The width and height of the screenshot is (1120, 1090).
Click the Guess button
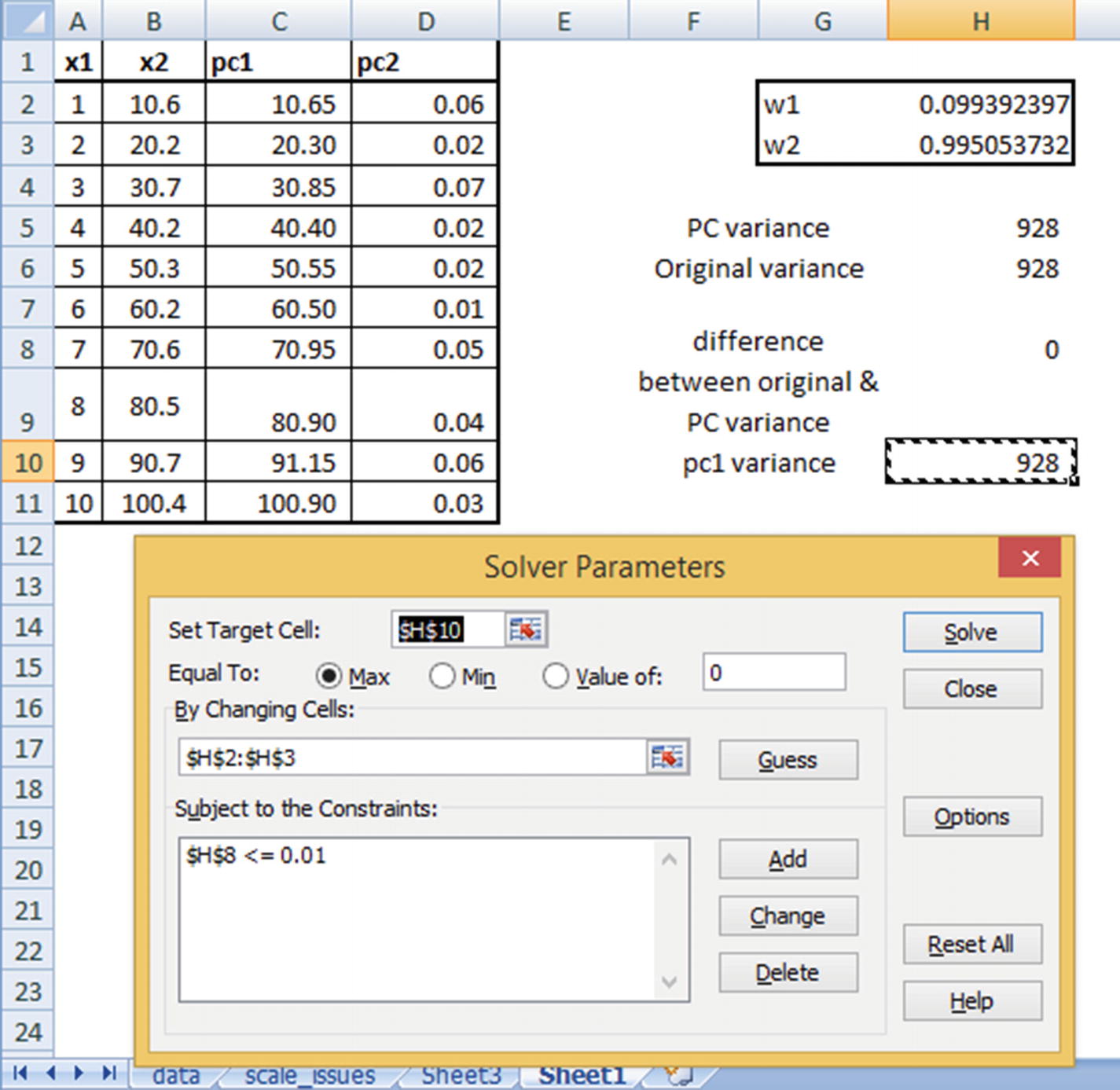pyautogui.click(x=788, y=760)
